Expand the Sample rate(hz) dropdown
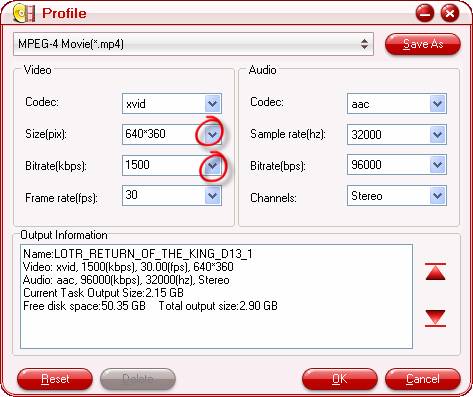This screenshot has height=397, width=473. [x=437, y=134]
